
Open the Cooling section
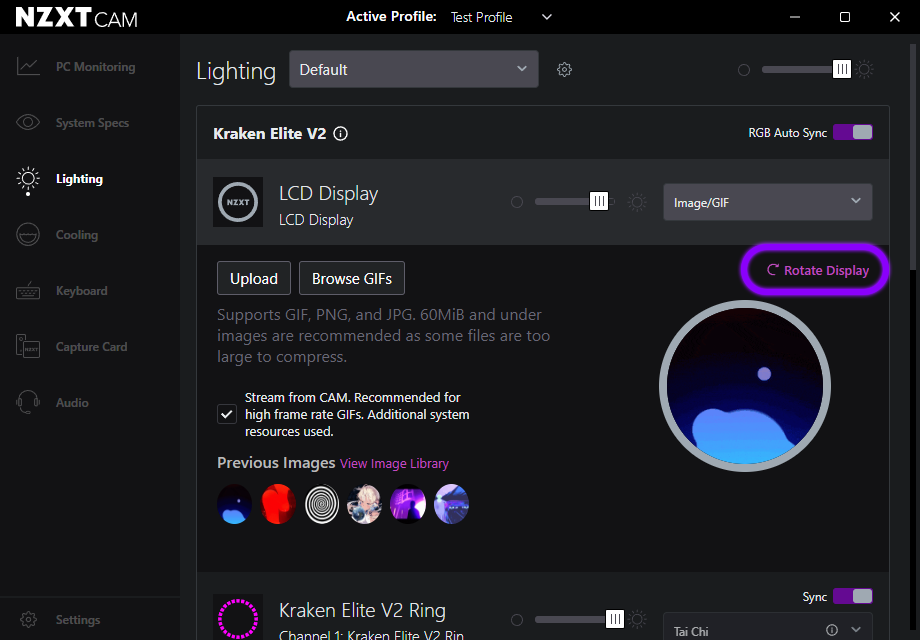pos(76,235)
